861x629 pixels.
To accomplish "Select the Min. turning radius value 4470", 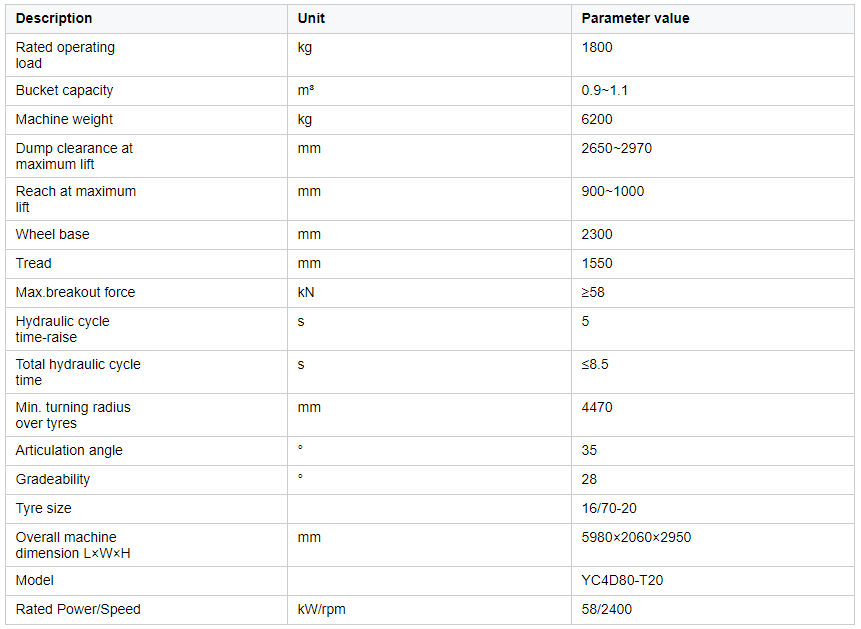I will (597, 407).
